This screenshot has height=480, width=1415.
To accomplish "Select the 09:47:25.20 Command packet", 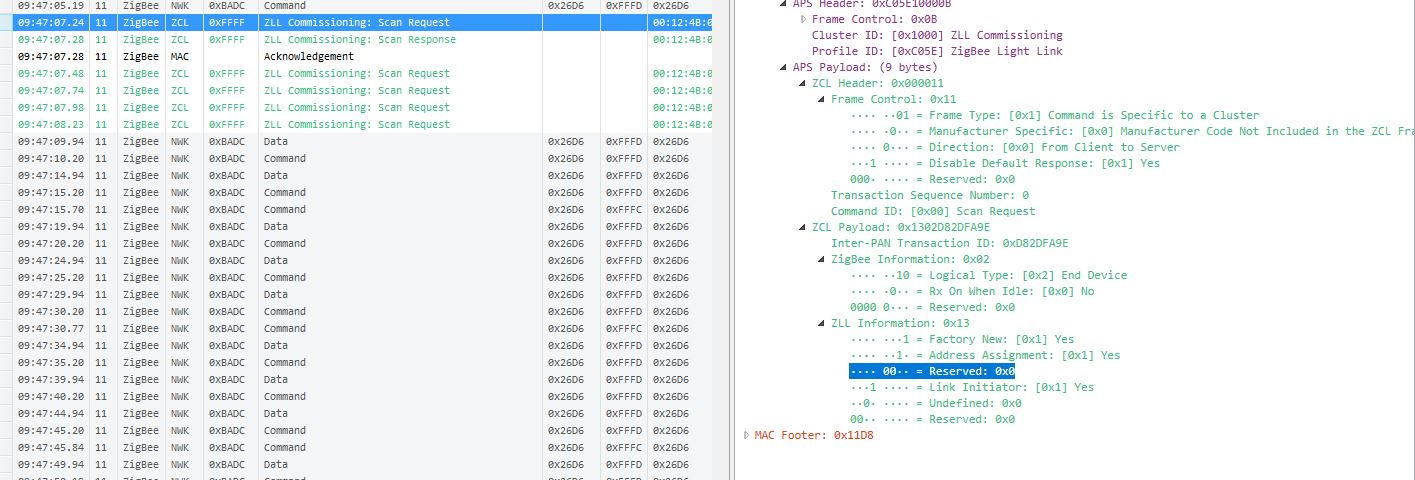I will point(356,277).
